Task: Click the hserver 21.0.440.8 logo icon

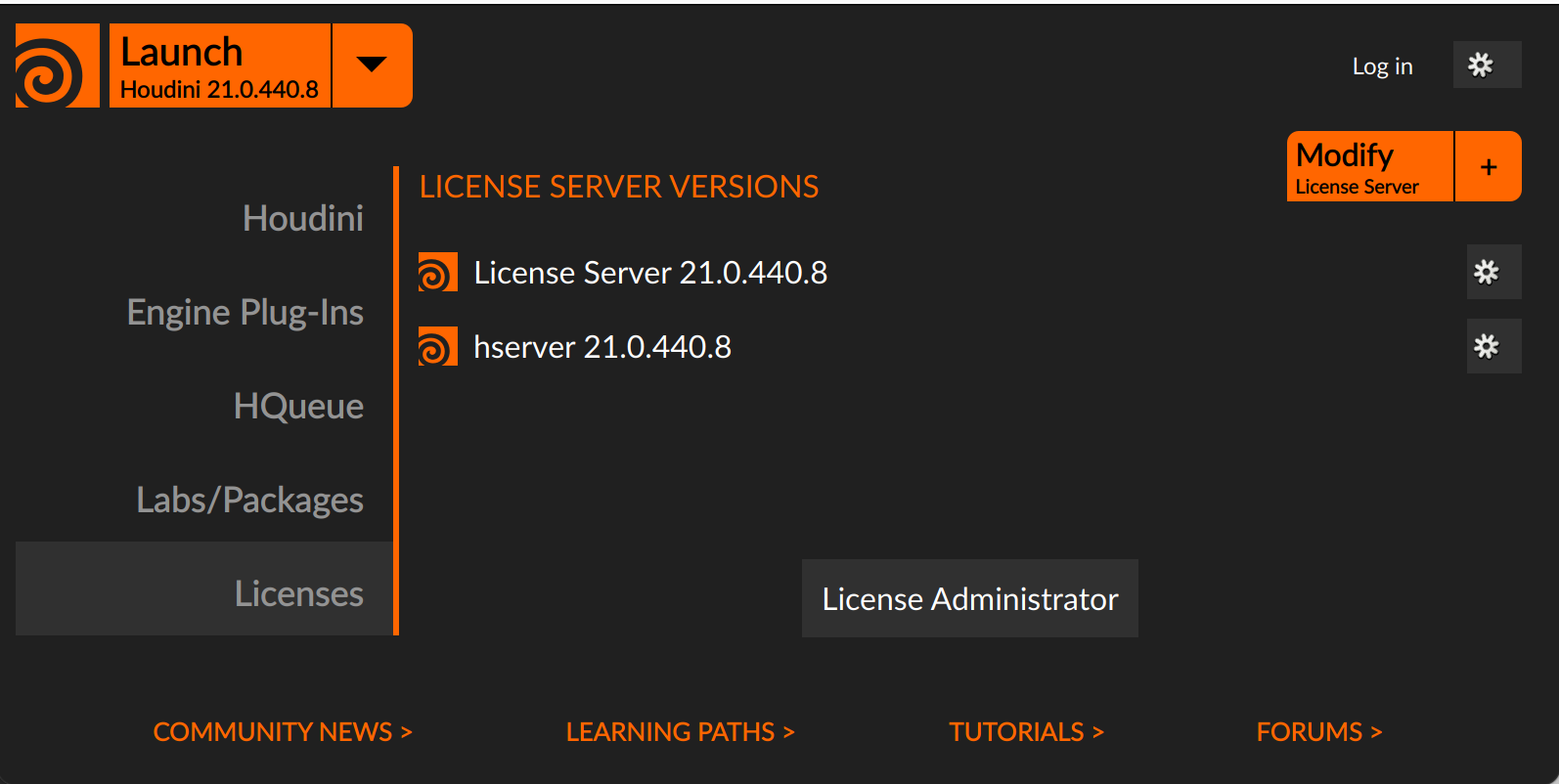Action: click(x=437, y=346)
